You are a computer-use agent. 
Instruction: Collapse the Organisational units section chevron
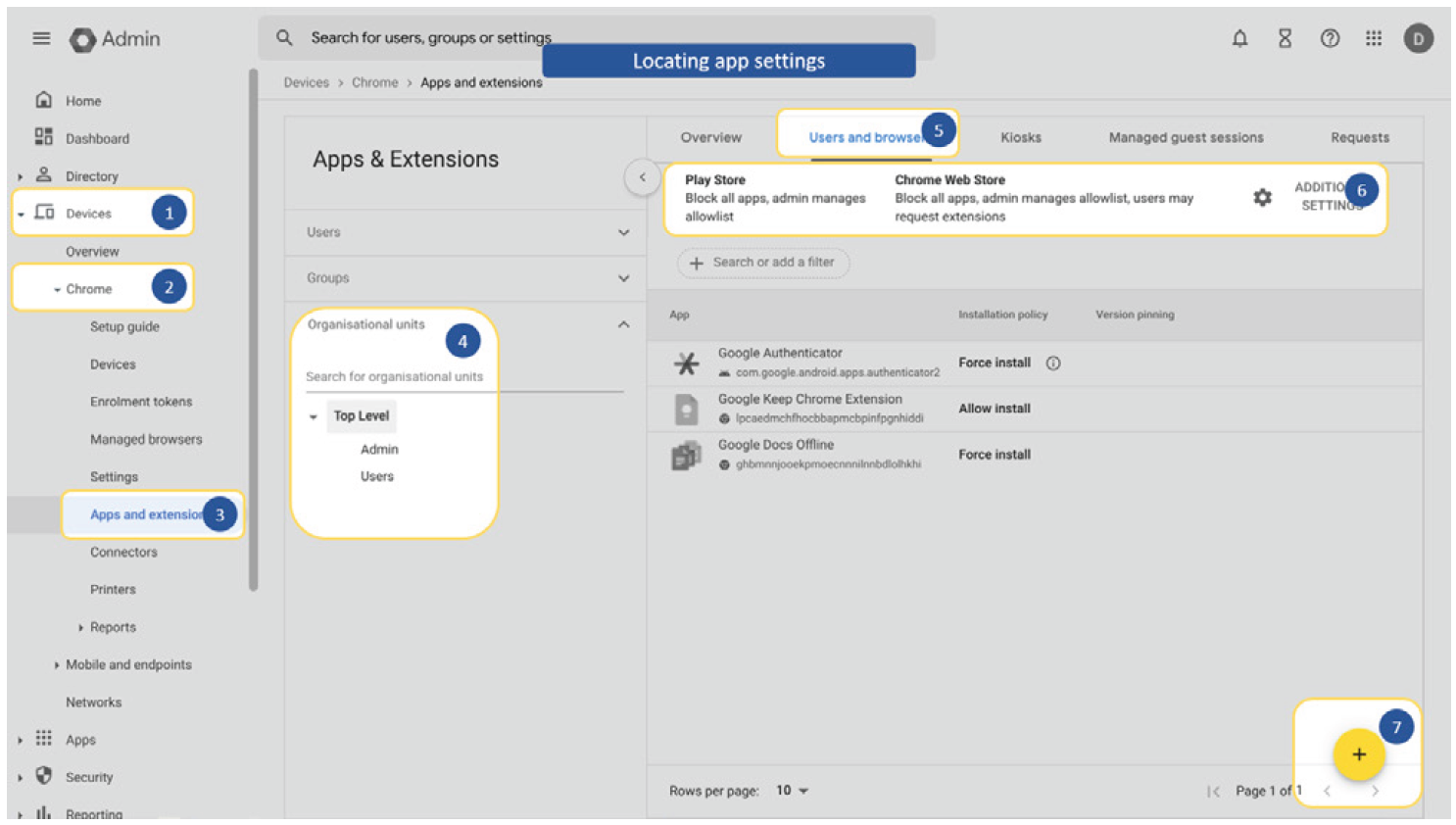point(624,324)
